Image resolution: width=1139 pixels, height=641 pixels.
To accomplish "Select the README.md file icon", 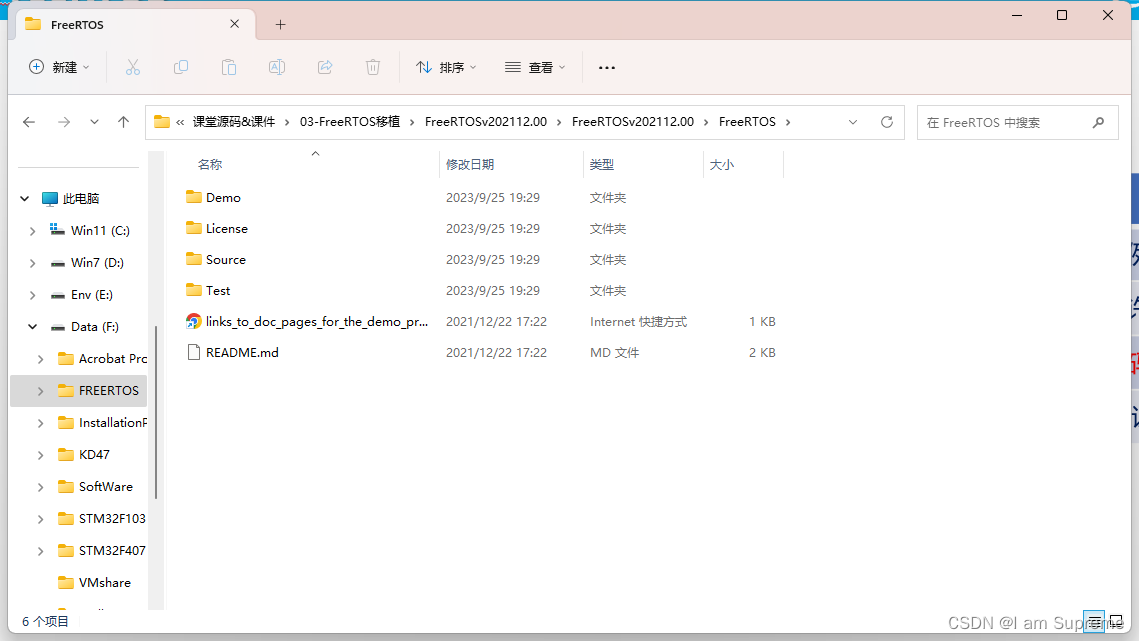I will point(193,352).
